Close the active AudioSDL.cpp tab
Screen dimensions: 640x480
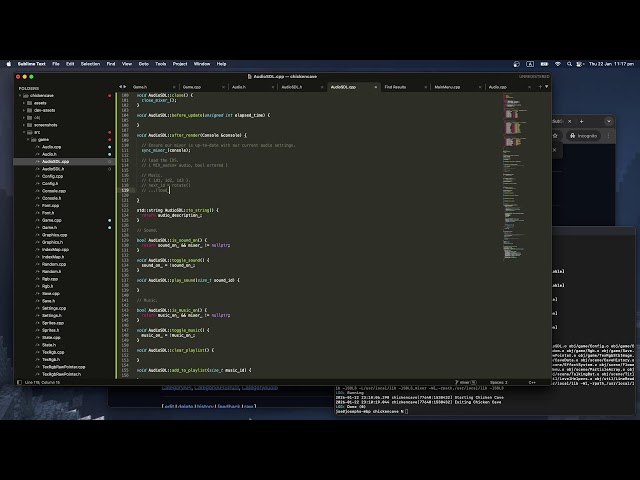pyautogui.click(x=376, y=87)
